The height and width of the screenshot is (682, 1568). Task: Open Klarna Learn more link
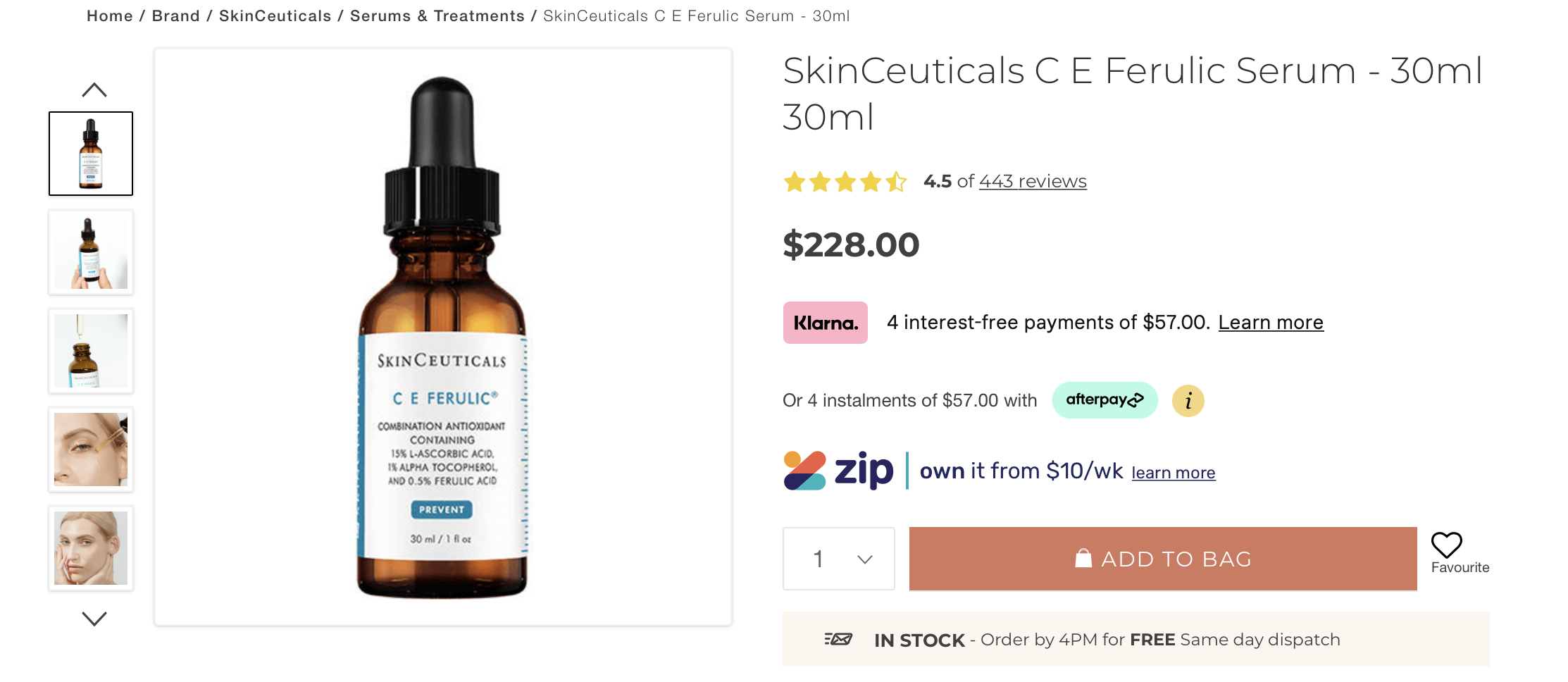click(1271, 323)
